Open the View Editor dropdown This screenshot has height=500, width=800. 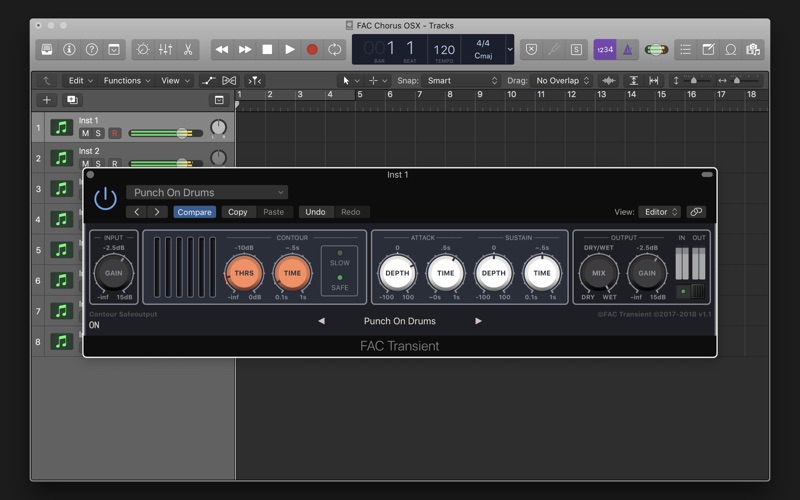[660, 212]
